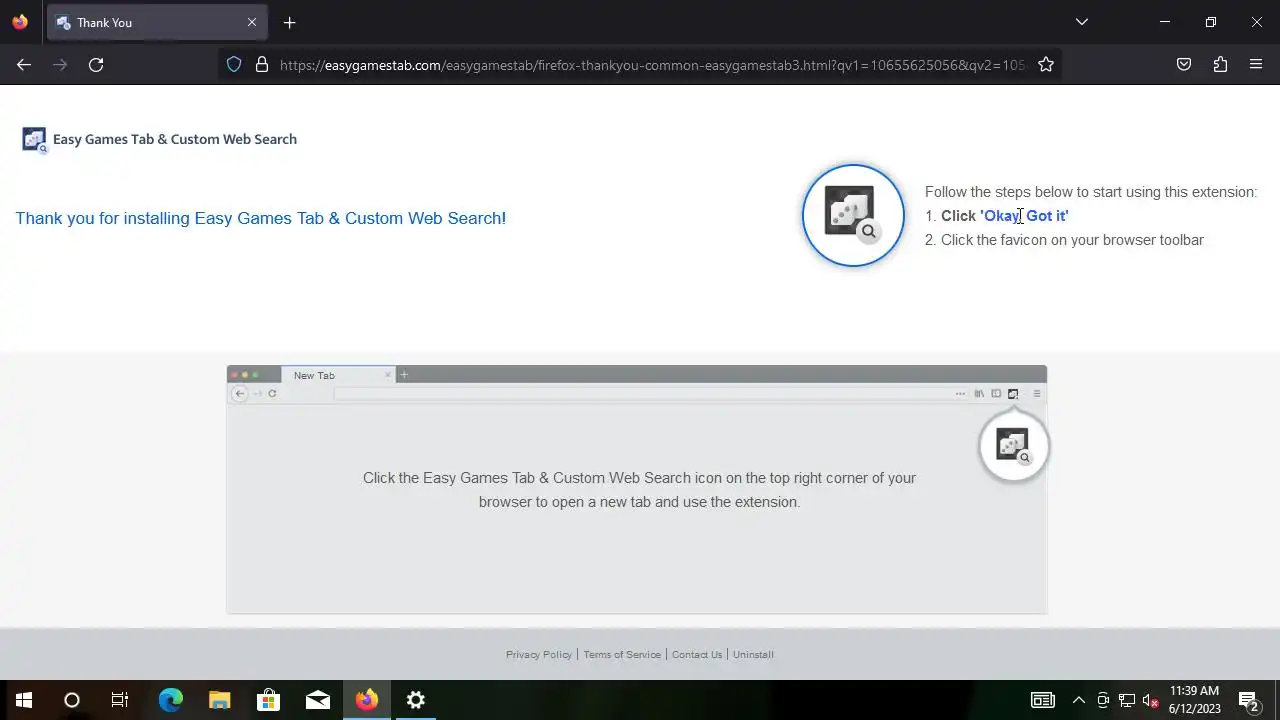Click the Uninstall link

(x=753, y=655)
